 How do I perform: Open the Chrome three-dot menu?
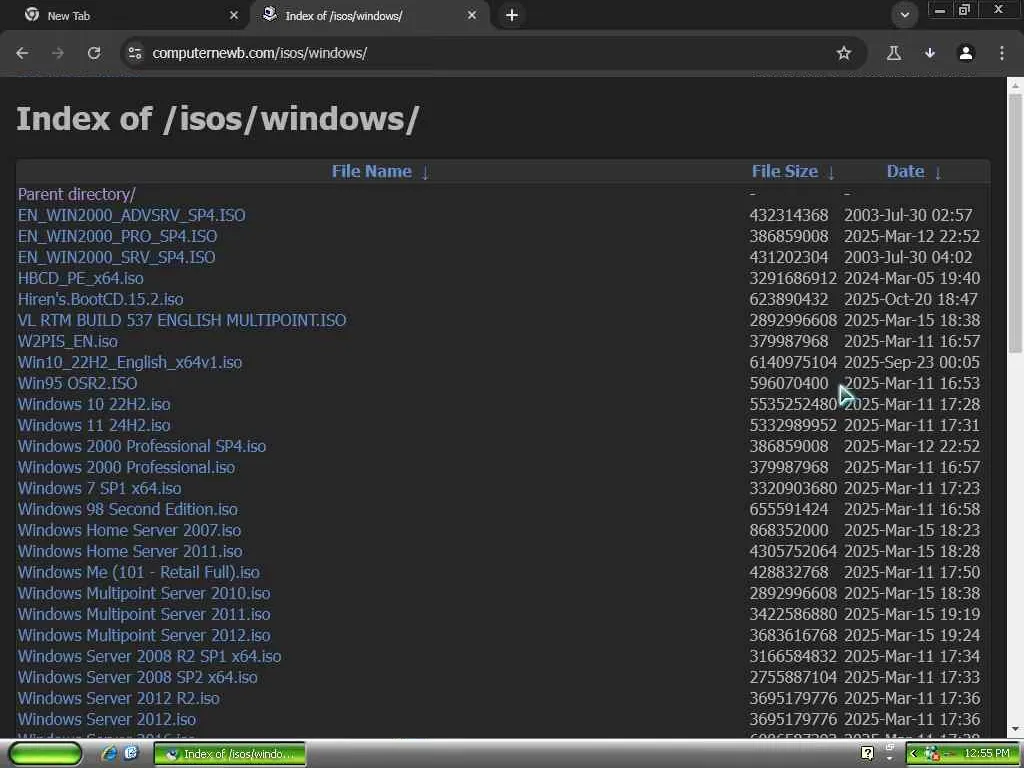click(1002, 53)
